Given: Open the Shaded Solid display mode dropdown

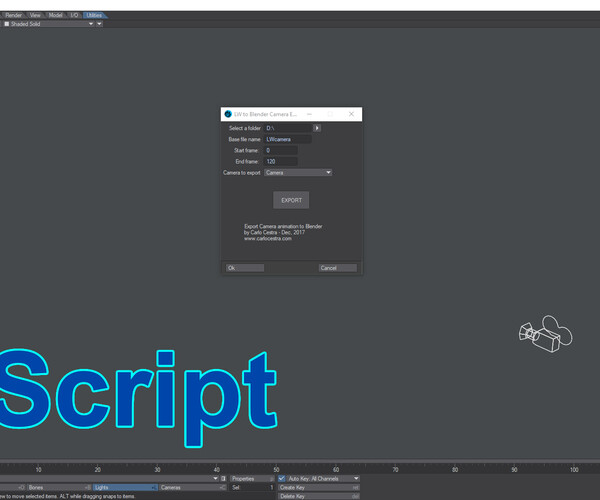Looking at the screenshot, I should [48, 24].
